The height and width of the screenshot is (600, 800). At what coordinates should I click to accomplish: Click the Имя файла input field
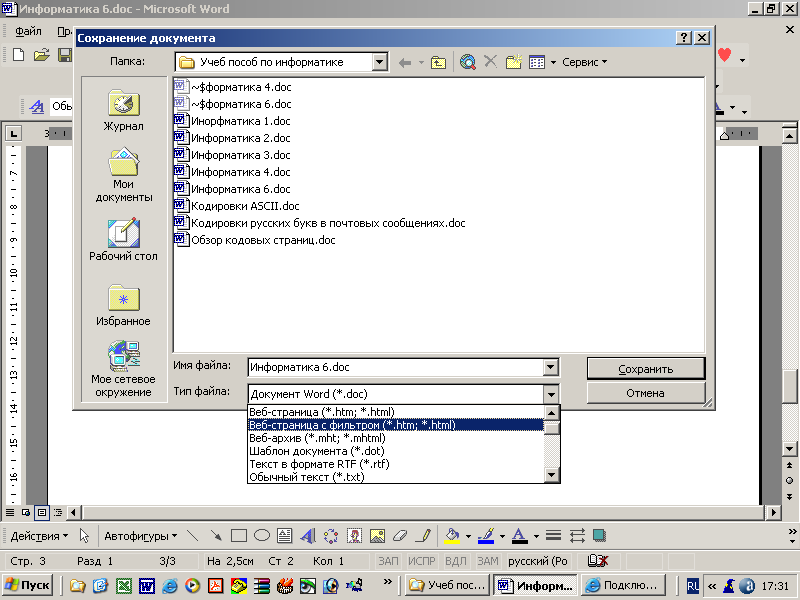[x=395, y=367]
